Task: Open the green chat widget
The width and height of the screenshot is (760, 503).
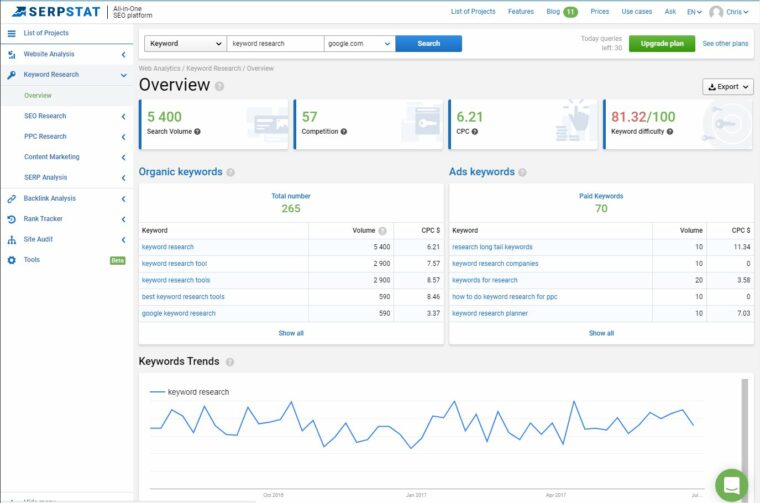Action: (732, 485)
